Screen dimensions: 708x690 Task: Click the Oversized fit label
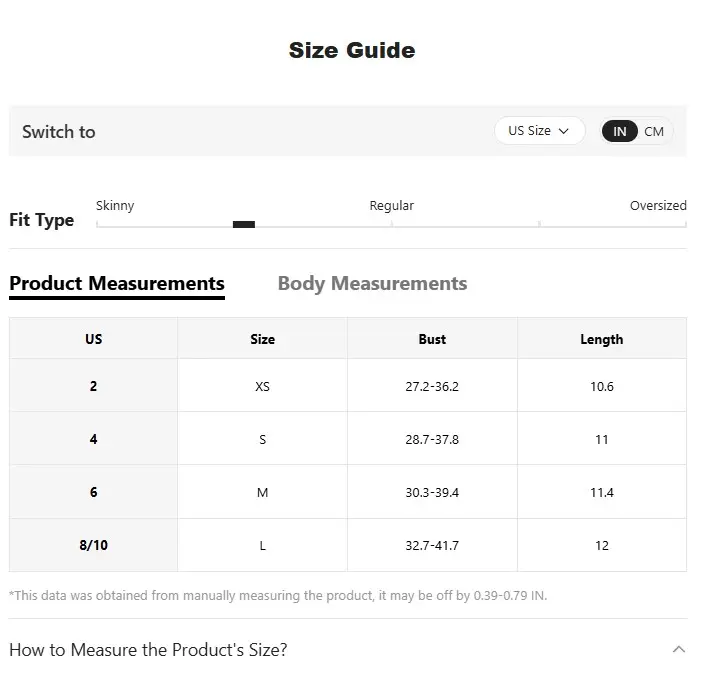click(x=657, y=205)
